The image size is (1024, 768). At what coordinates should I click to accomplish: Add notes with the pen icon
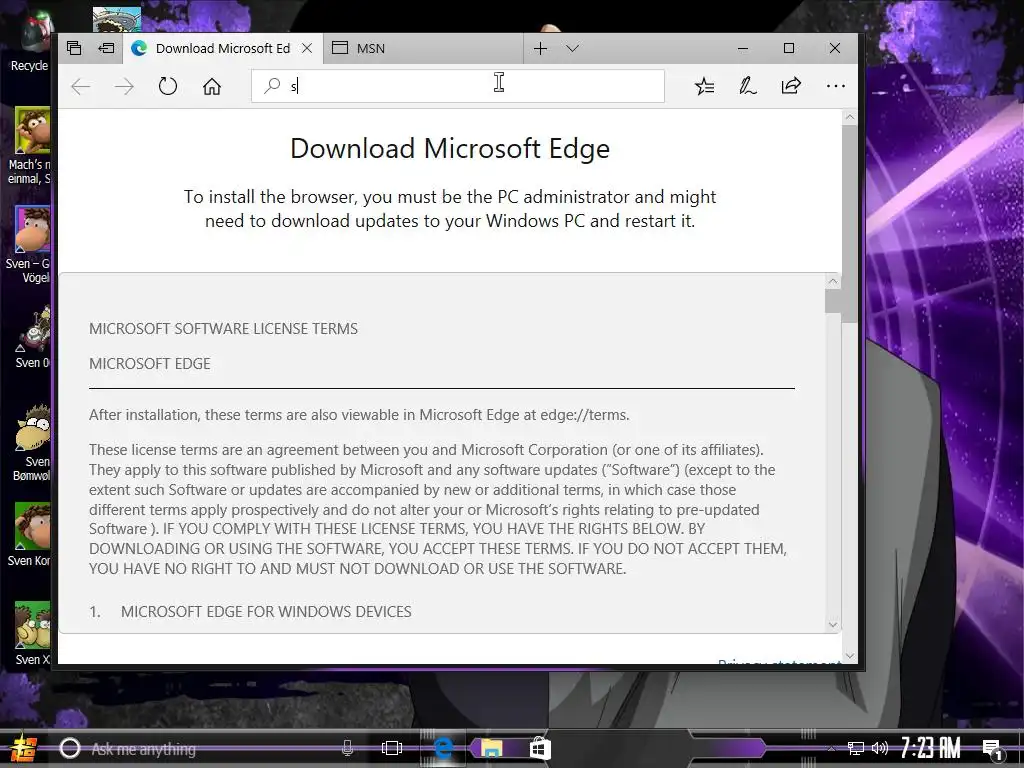[x=747, y=86]
